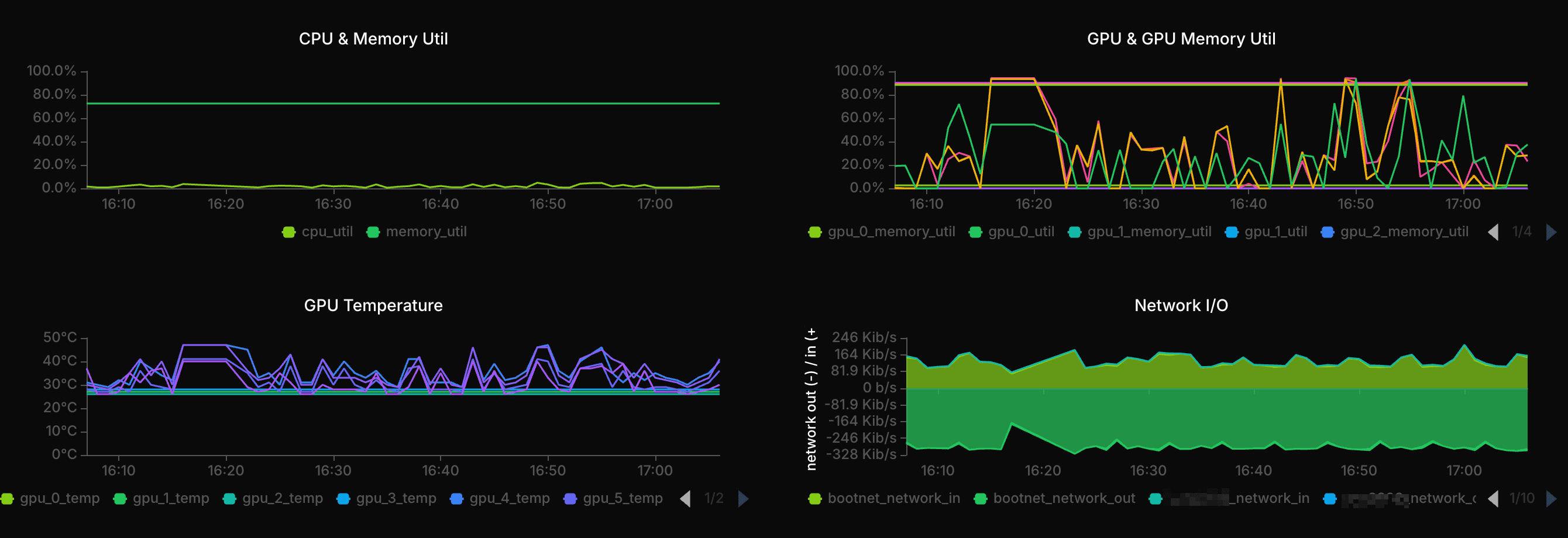Toggle gpu_1_util legend entry
The width and height of the screenshot is (1568, 538).
pyautogui.click(x=1267, y=232)
